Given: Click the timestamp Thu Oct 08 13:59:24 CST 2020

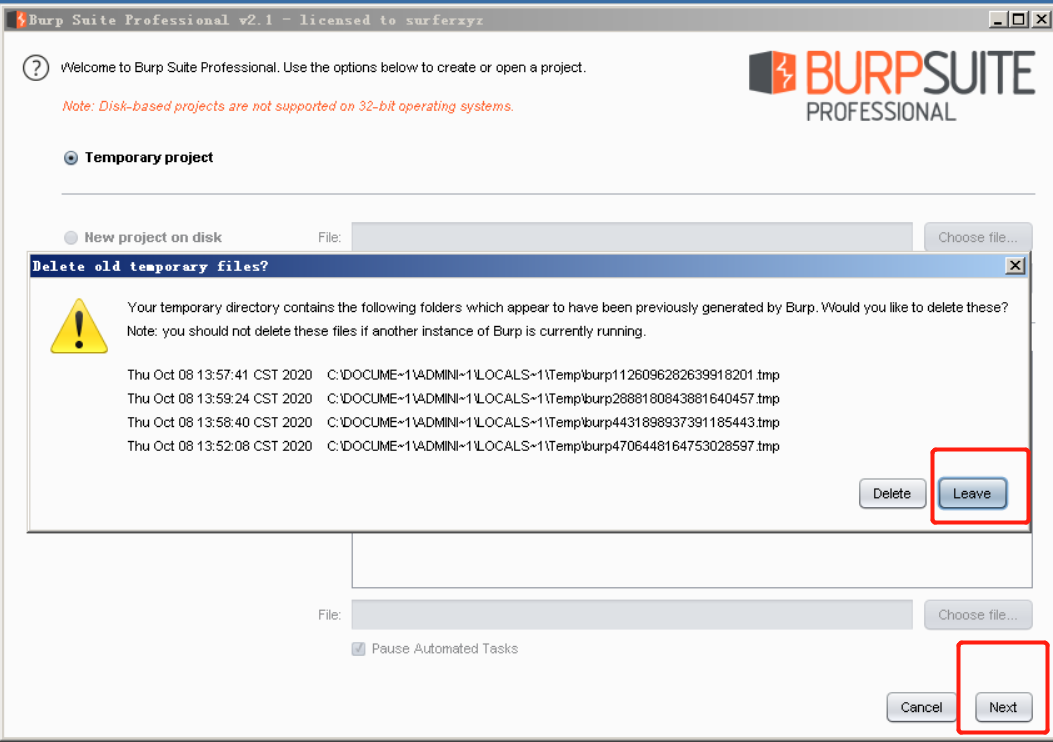Looking at the screenshot, I should point(220,399).
